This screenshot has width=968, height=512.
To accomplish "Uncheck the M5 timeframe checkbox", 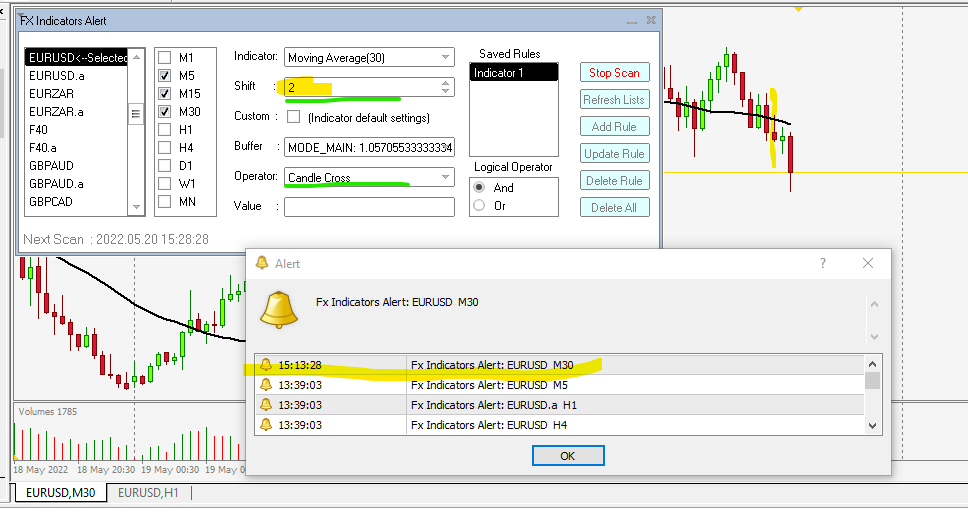I will [x=165, y=75].
